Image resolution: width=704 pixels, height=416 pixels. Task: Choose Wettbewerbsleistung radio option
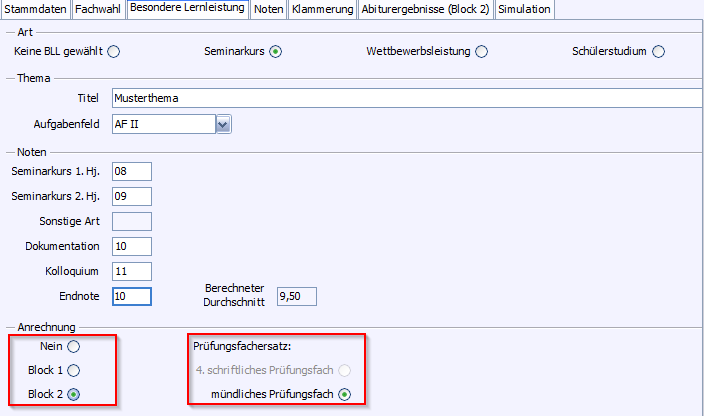[481, 51]
